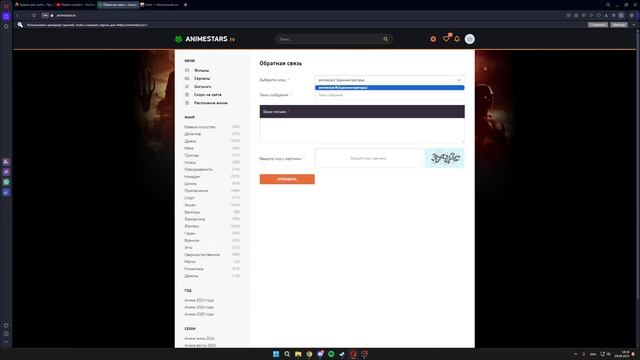
Task: Click the AnimeStars cat logo icon
Action: [178, 39]
